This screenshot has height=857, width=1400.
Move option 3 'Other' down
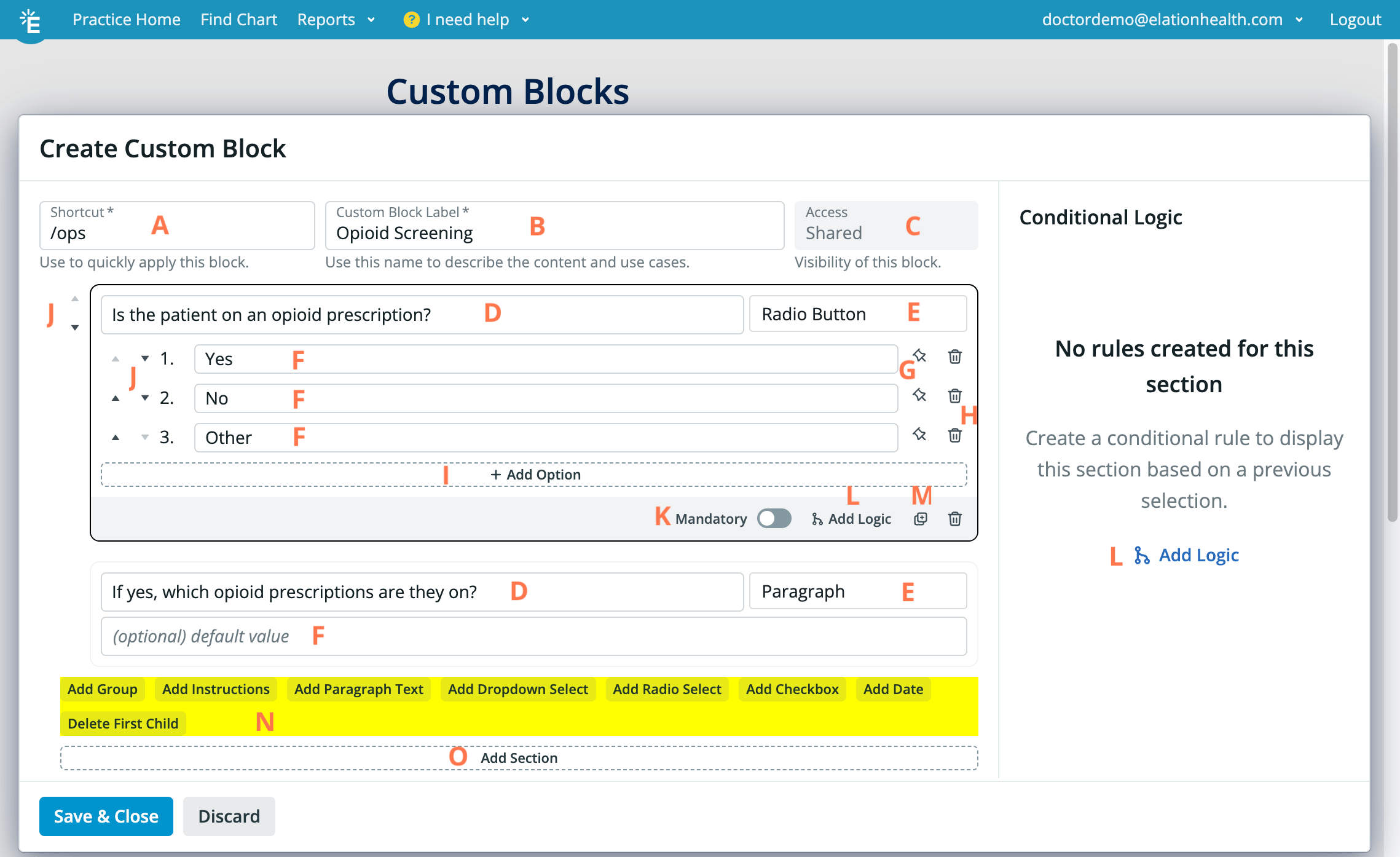coord(145,438)
